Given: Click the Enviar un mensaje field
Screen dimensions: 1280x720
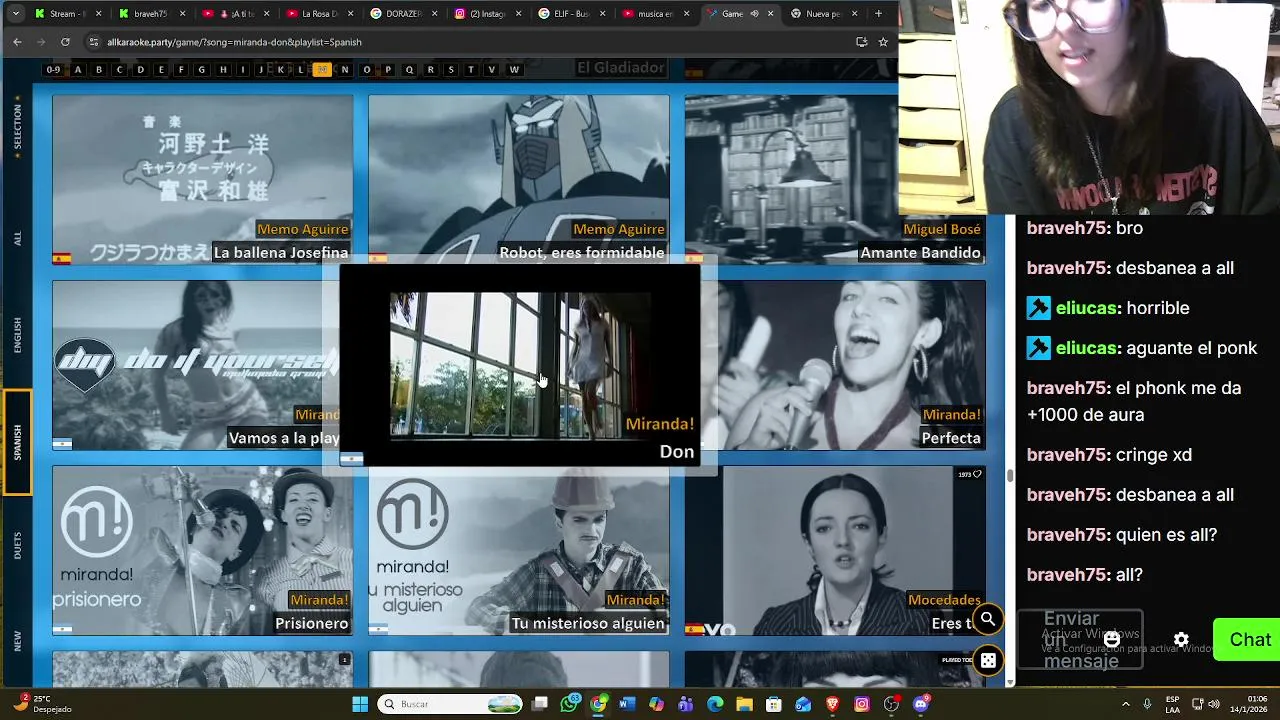Looking at the screenshot, I should [x=1080, y=640].
